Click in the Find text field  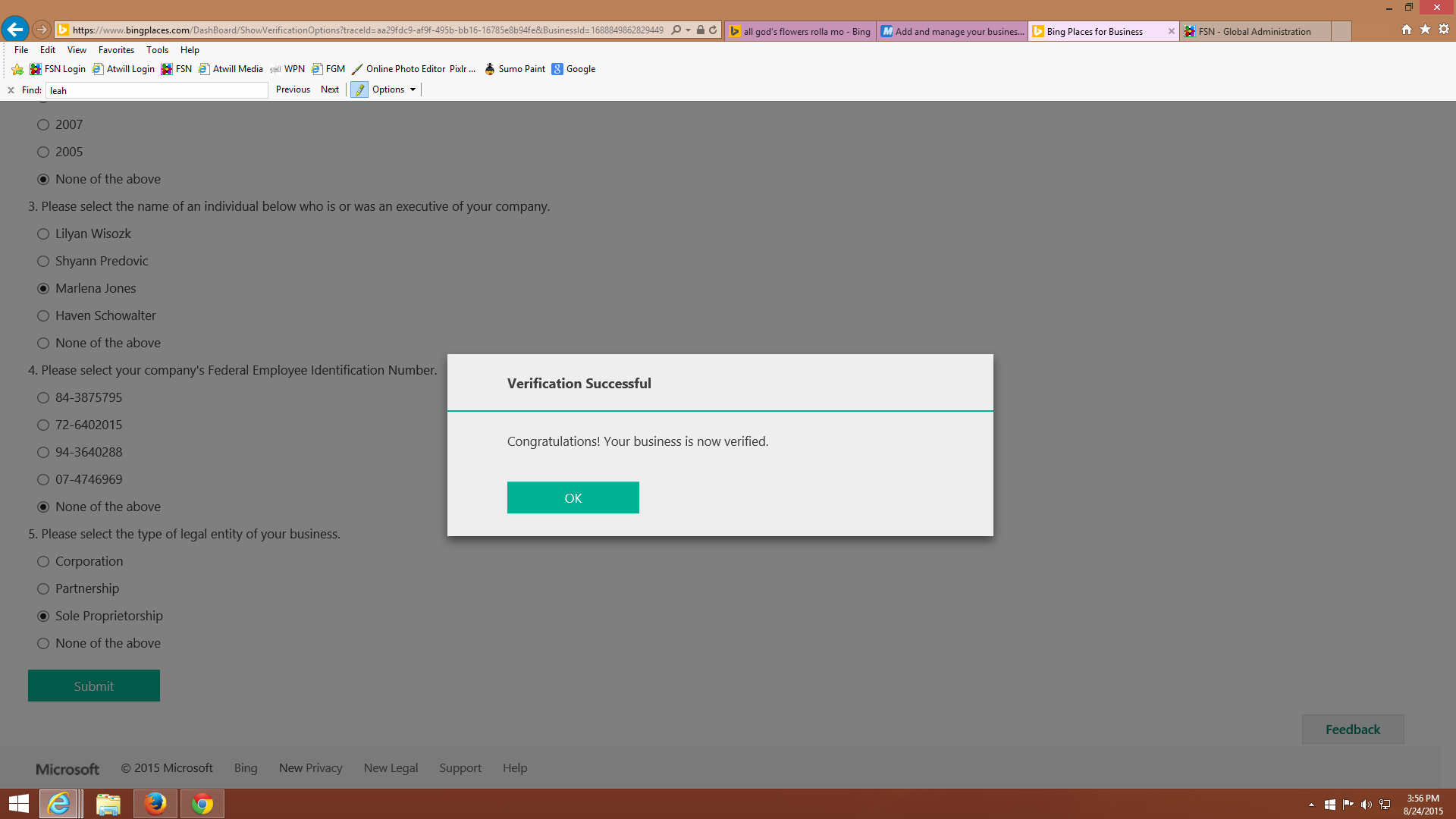157,90
